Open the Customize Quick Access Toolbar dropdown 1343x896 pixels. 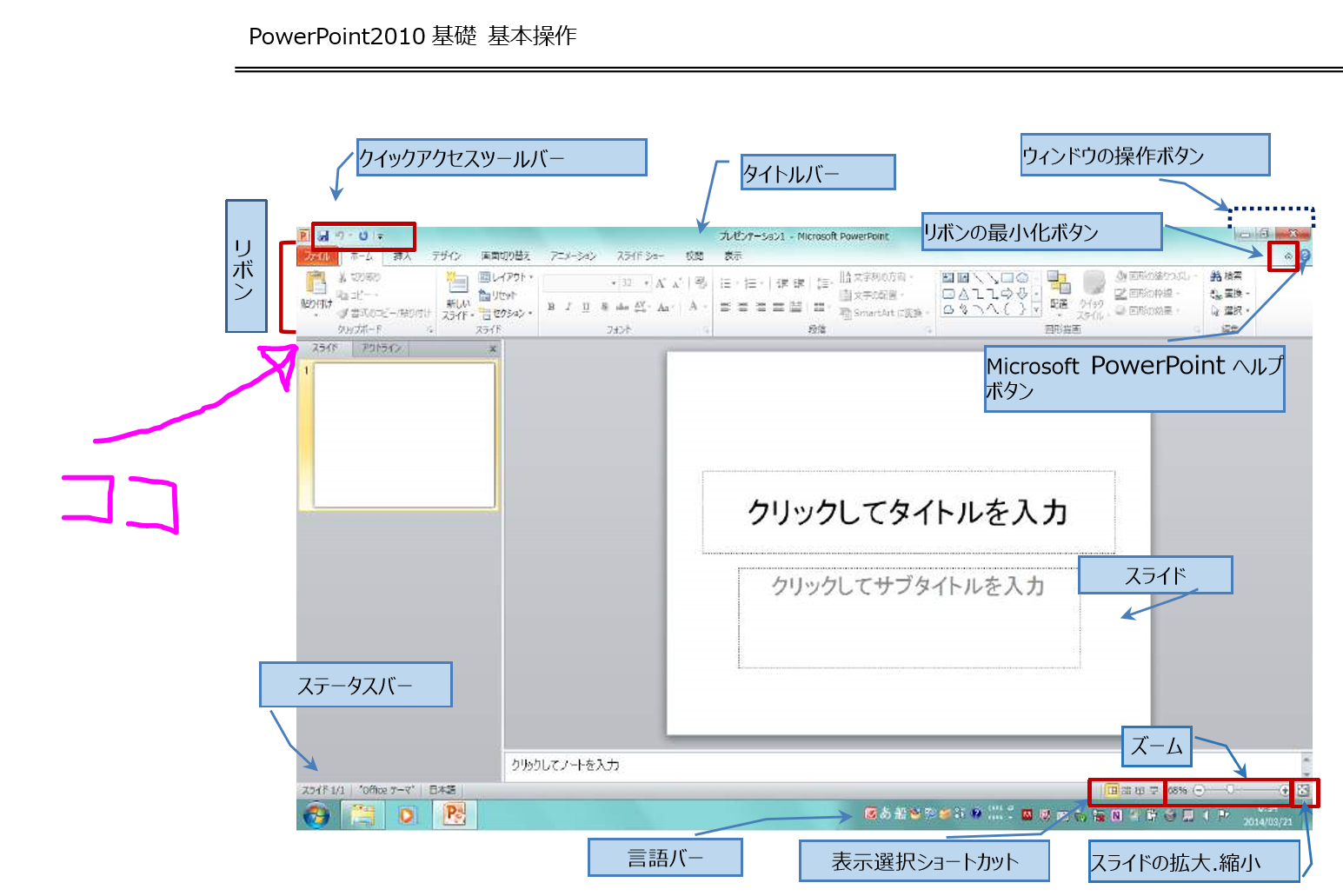[x=380, y=236]
